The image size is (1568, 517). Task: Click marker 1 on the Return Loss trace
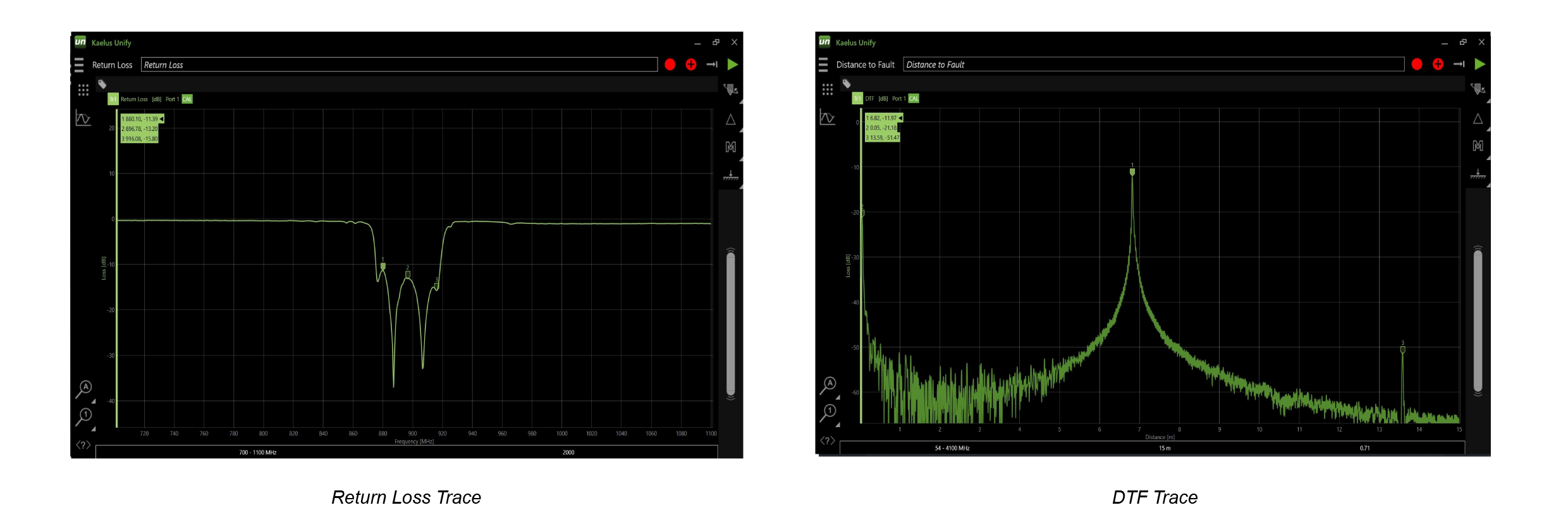point(383,266)
